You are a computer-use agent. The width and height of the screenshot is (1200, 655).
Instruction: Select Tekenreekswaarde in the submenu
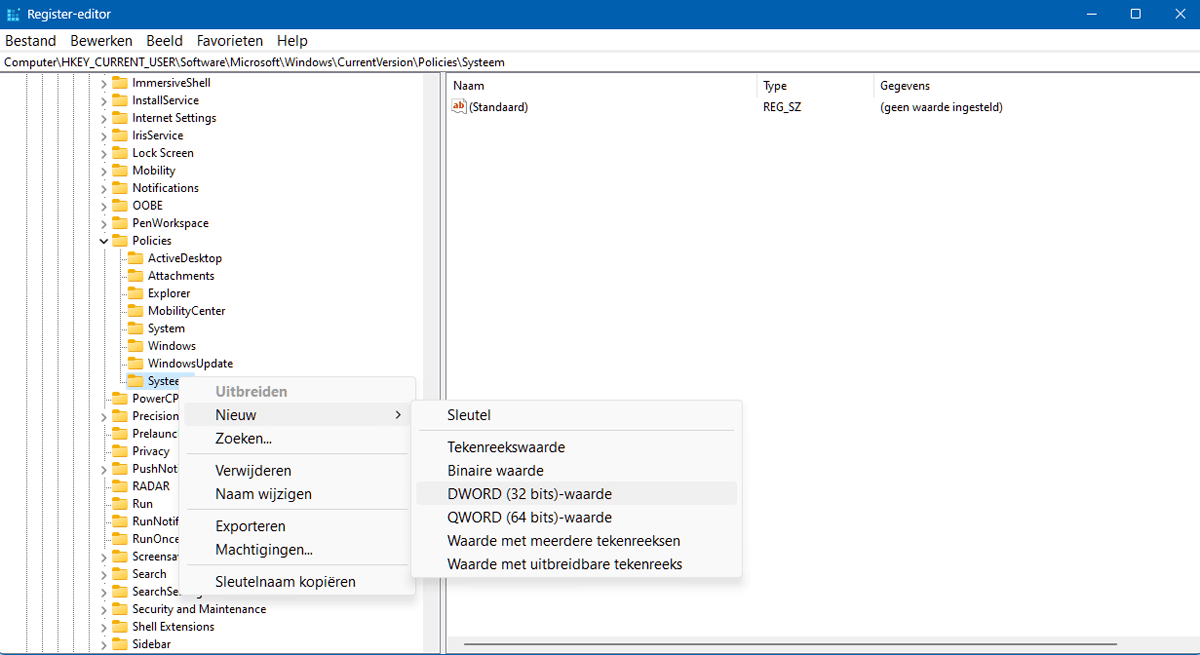[576, 447]
